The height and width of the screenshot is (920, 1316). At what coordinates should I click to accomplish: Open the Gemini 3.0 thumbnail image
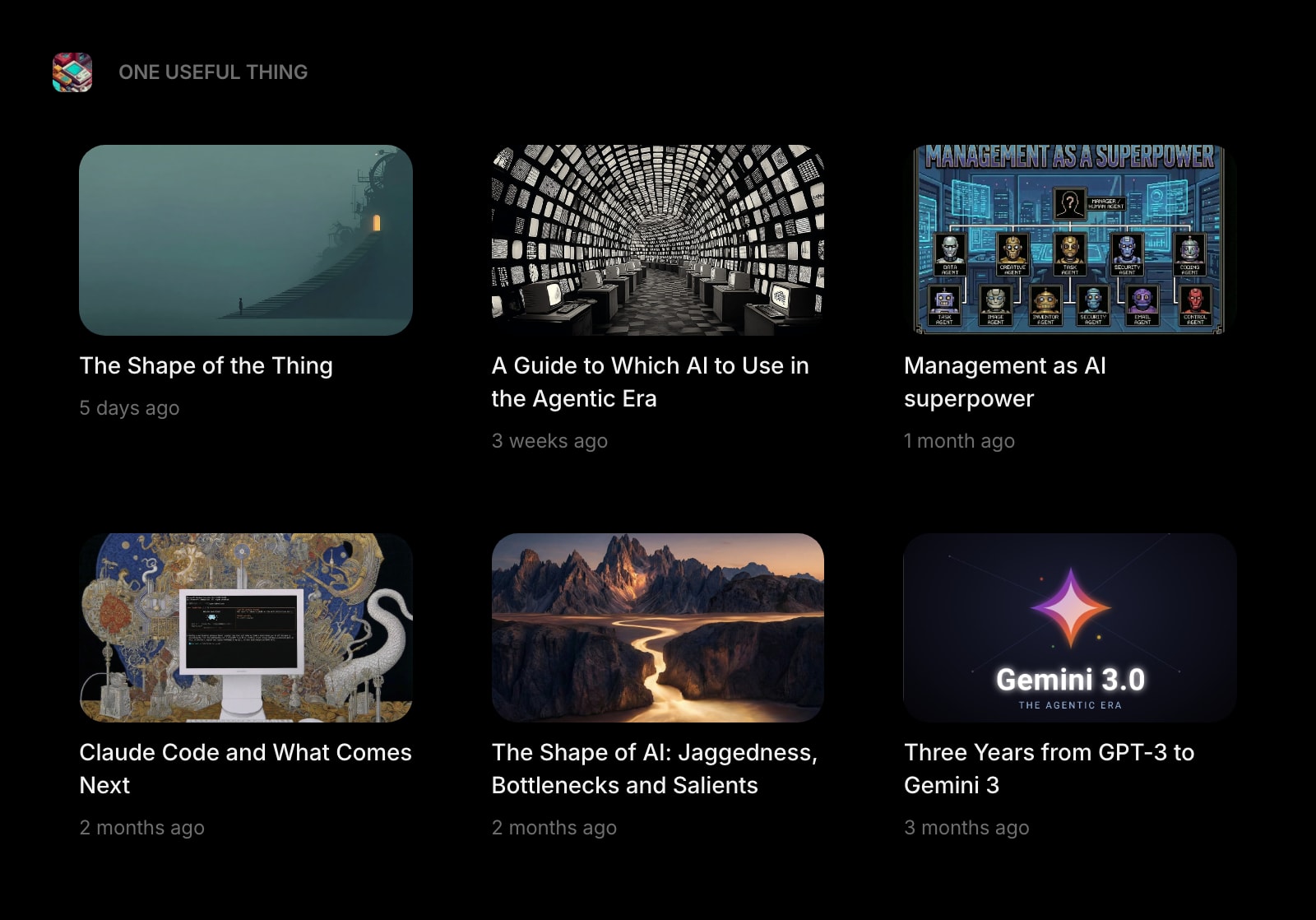tap(1070, 628)
